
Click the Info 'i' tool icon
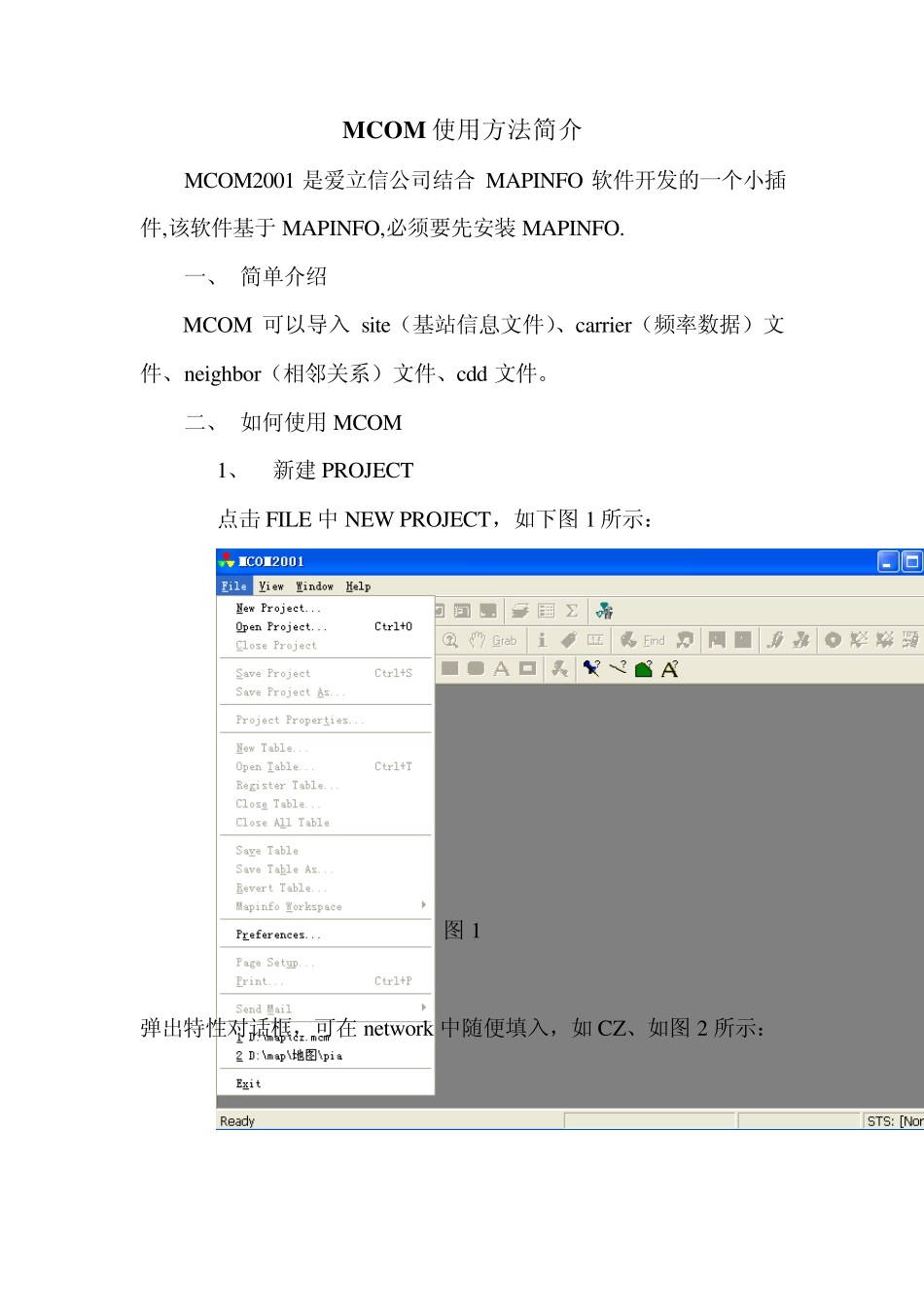tap(542, 640)
